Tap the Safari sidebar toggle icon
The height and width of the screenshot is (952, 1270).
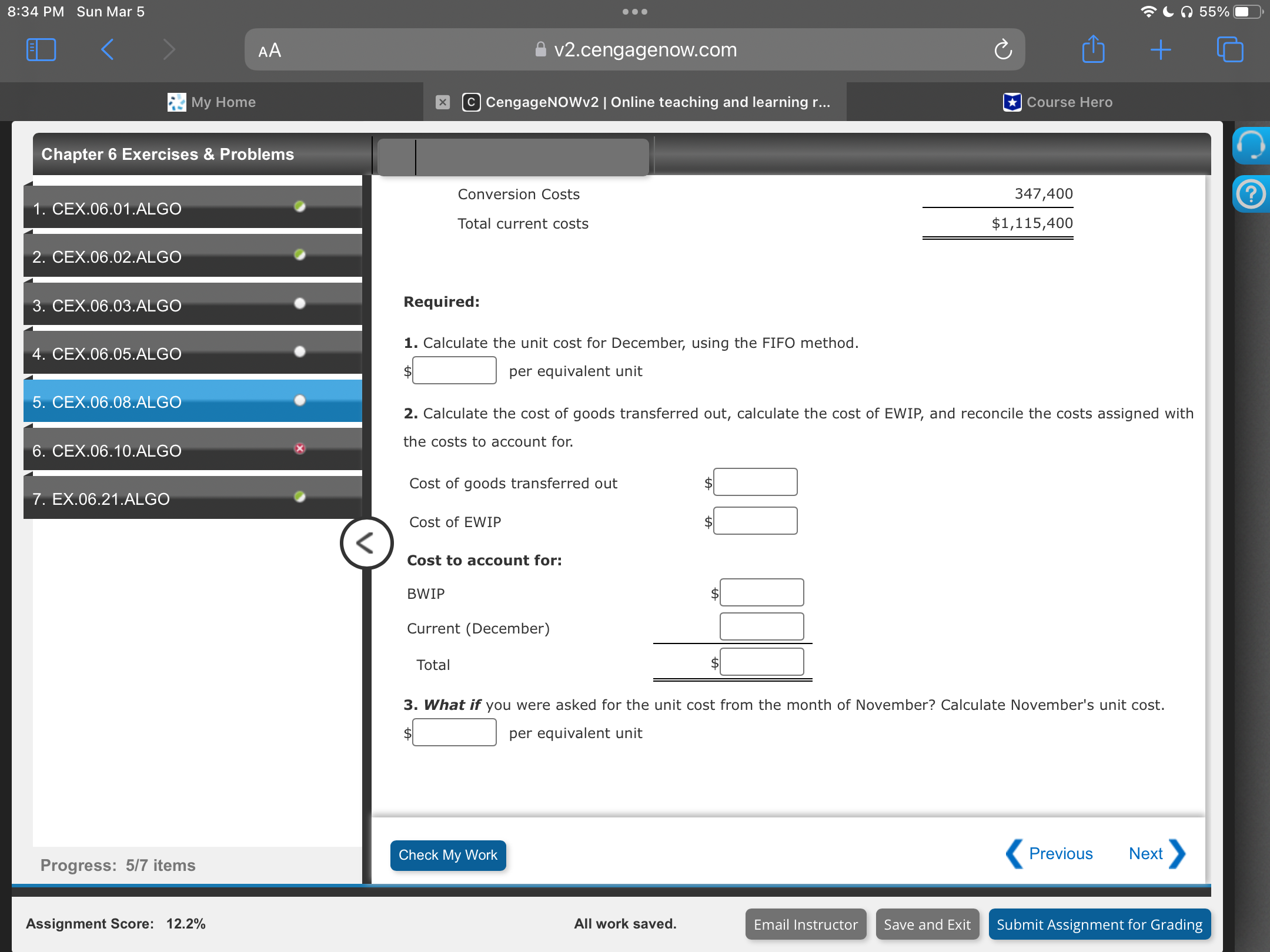(41, 49)
